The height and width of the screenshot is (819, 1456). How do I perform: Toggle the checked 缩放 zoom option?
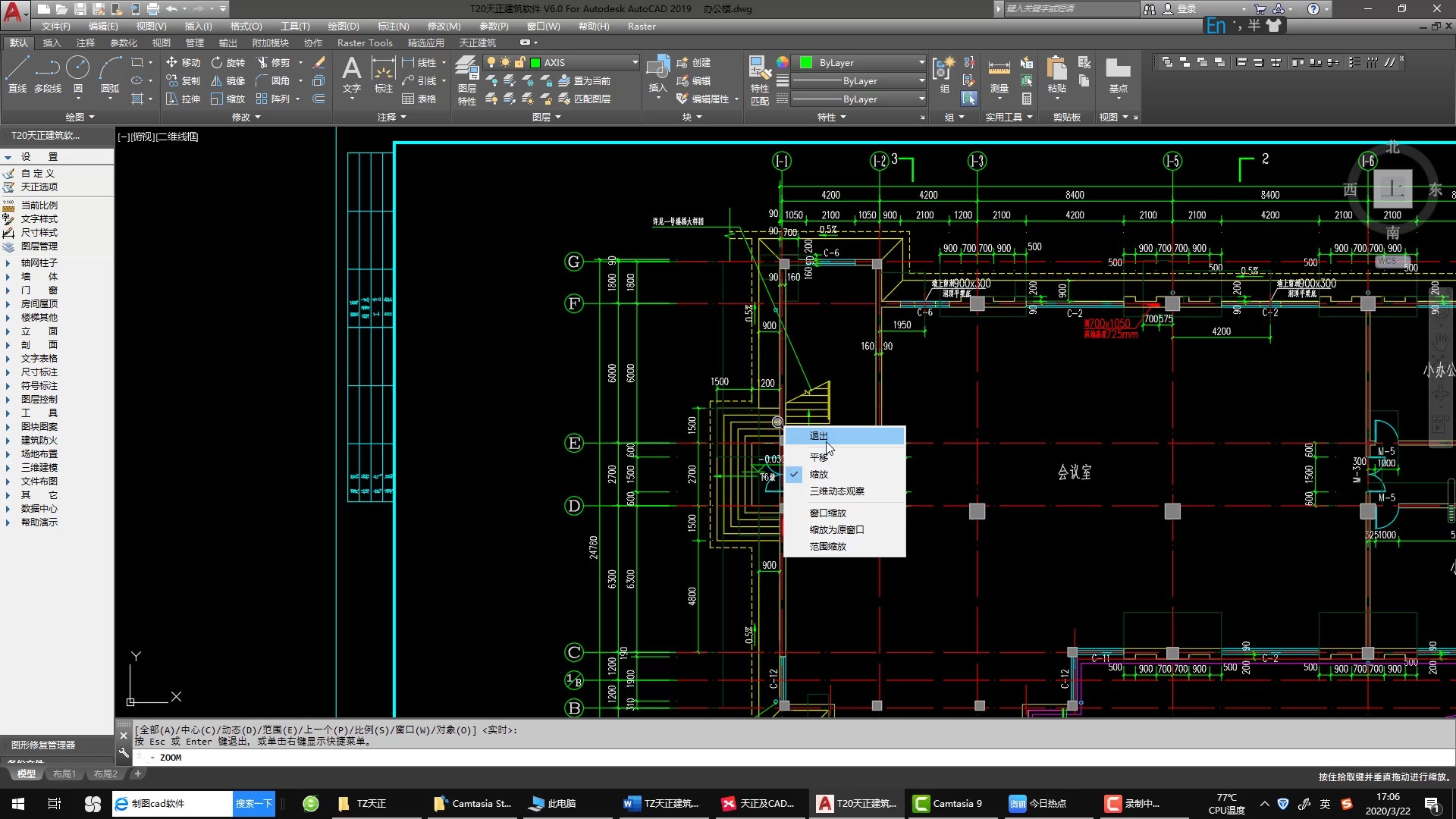819,474
